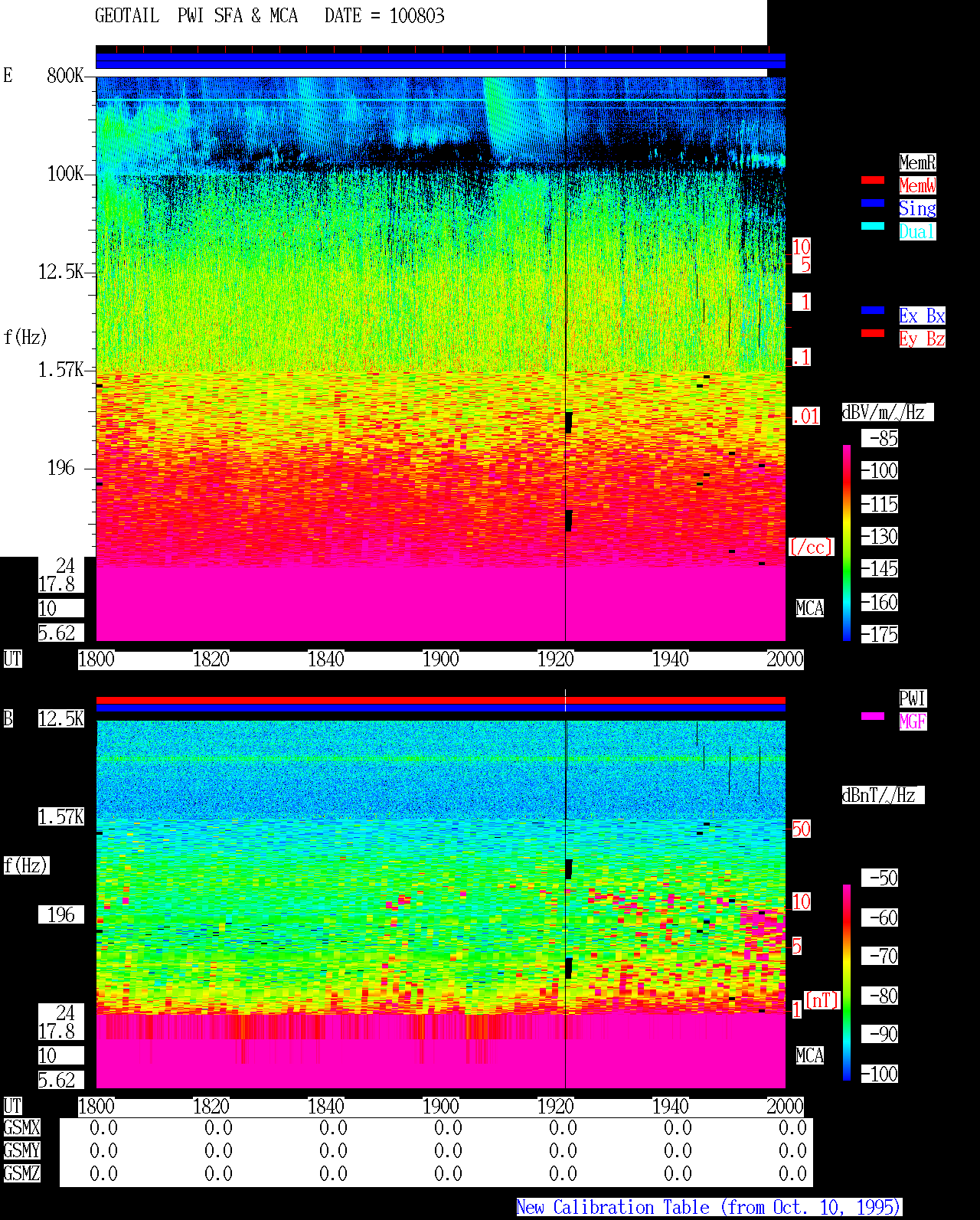The image size is (980, 1220).
Task: Click the red [nT] unit label
Action: pyautogui.click(x=822, y=1000)
